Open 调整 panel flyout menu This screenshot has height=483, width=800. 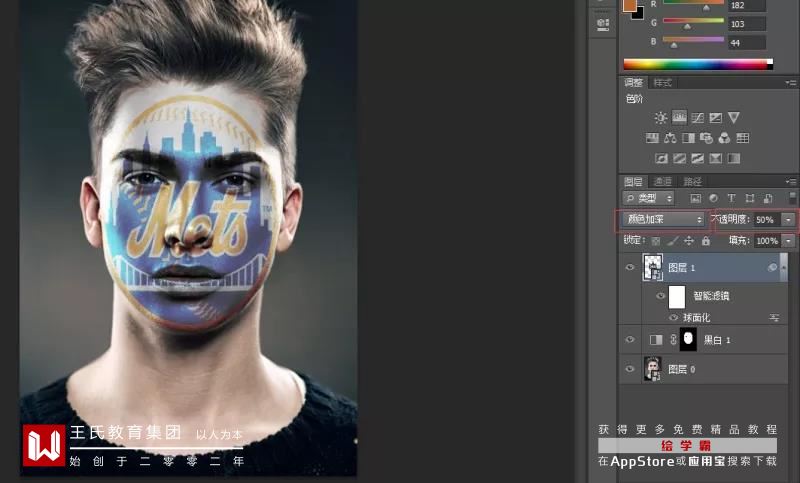point(791,83)
